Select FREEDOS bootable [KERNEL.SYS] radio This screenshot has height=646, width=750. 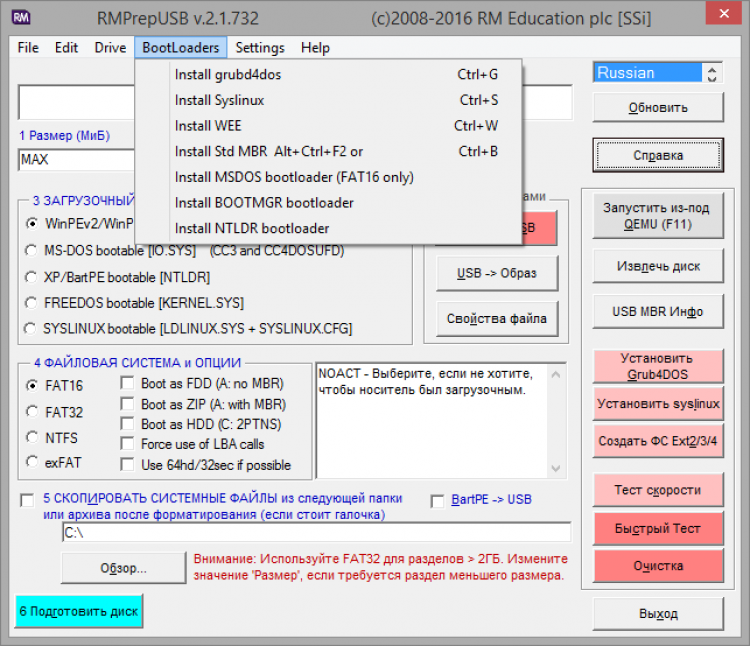click(x=31, y=303)
